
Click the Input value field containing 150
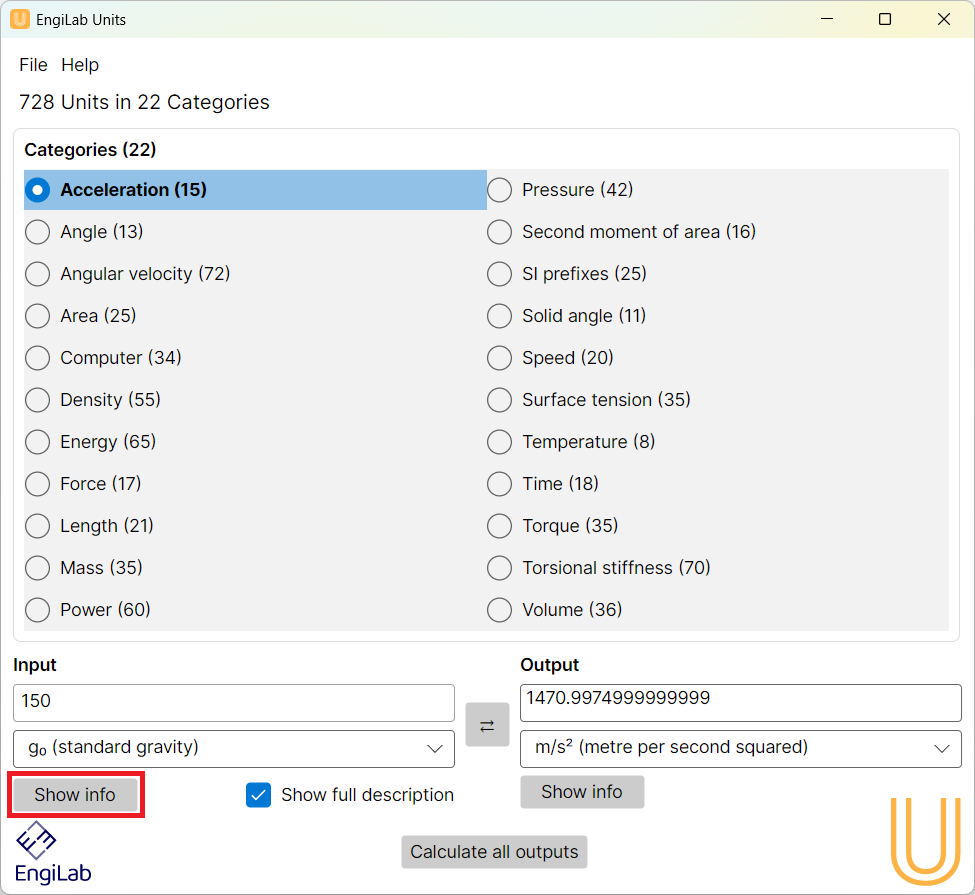tap(233, 702)
